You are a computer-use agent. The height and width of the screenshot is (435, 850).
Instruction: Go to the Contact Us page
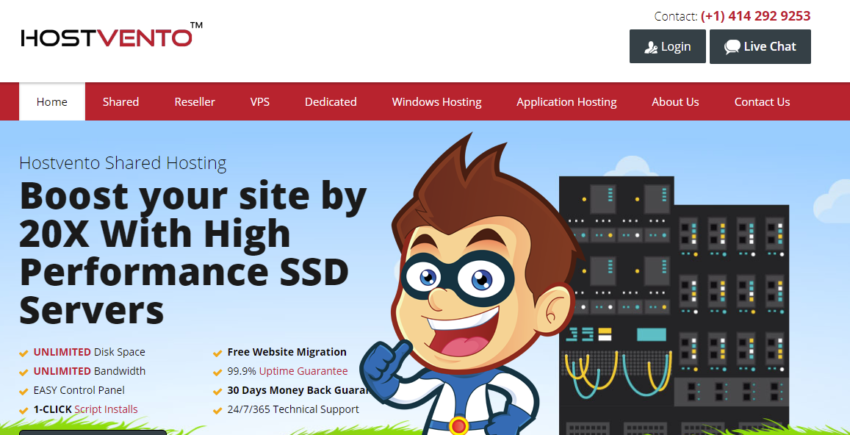762,101
